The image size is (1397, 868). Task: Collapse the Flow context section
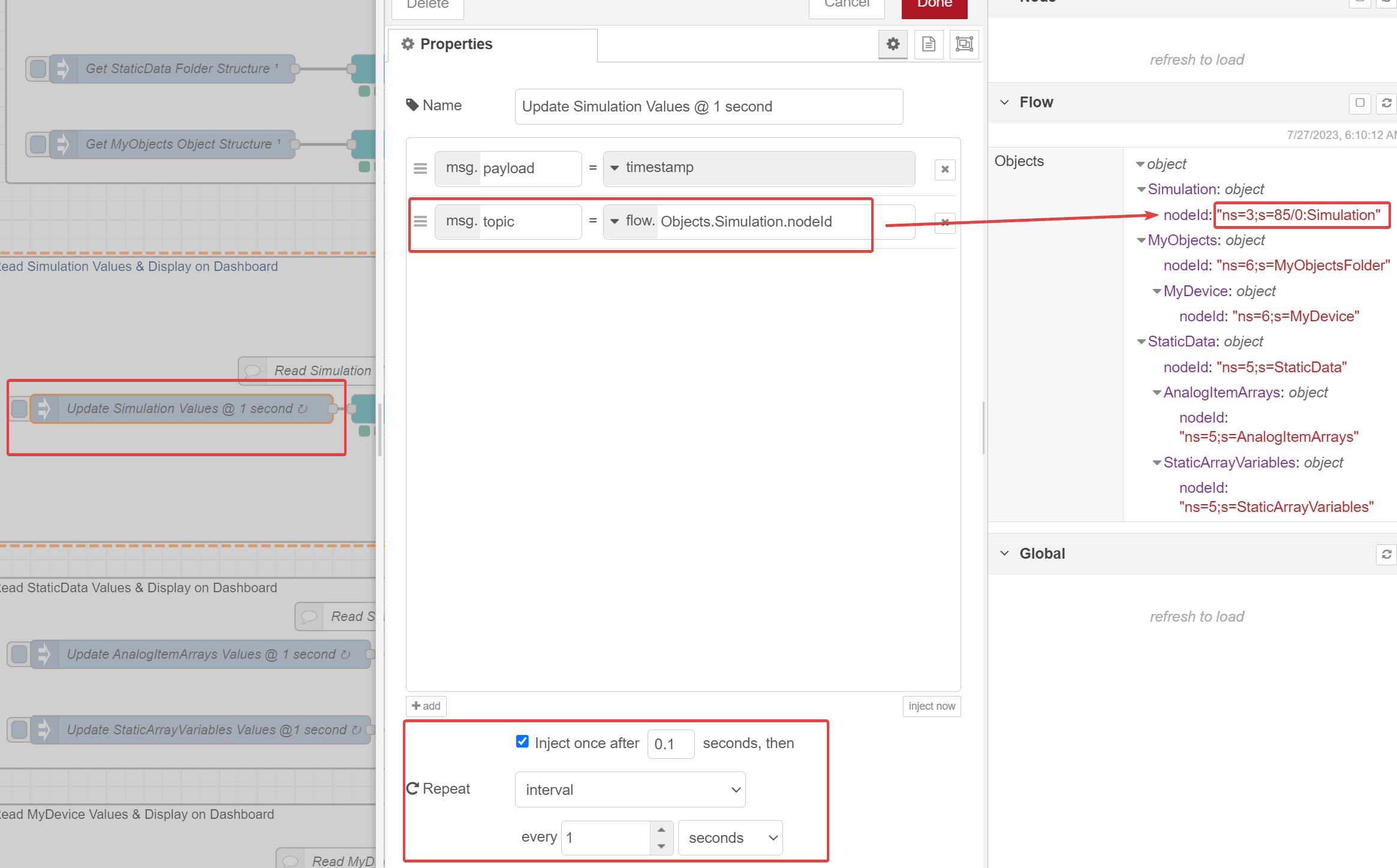1004,103
